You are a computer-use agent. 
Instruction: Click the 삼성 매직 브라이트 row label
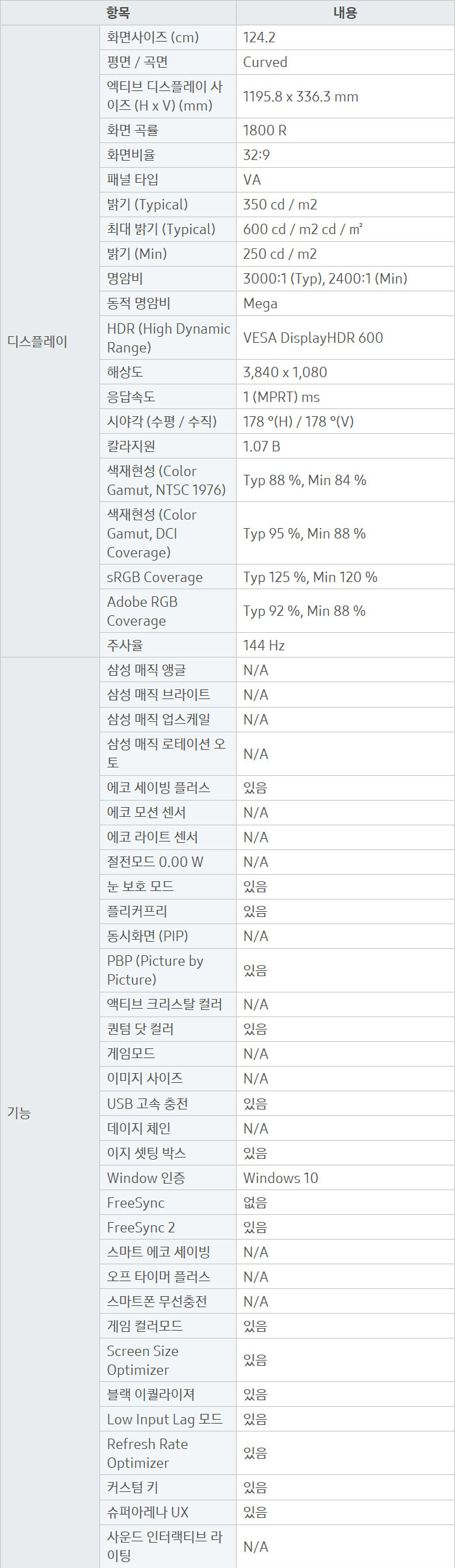159,695
